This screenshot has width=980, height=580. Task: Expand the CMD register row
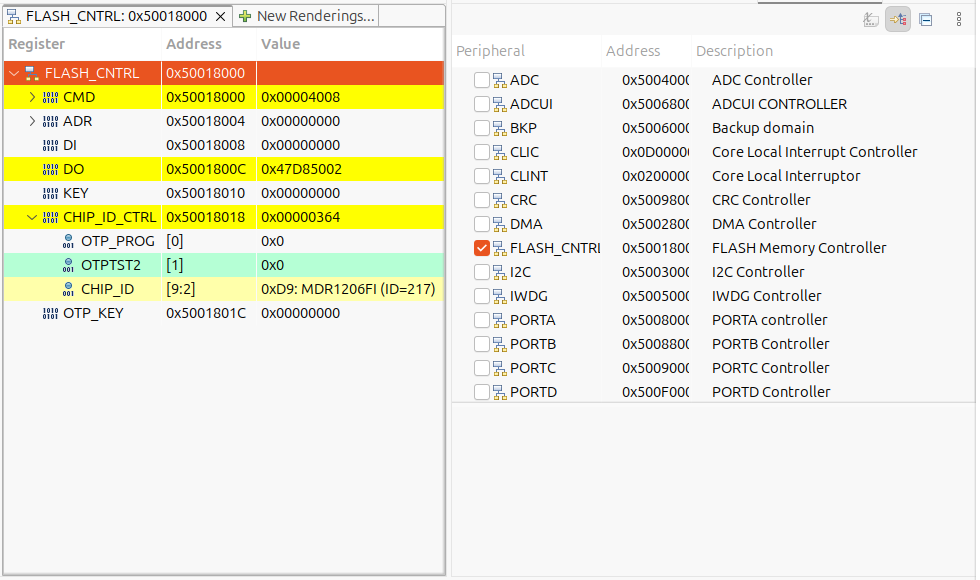tap(32, 97)
